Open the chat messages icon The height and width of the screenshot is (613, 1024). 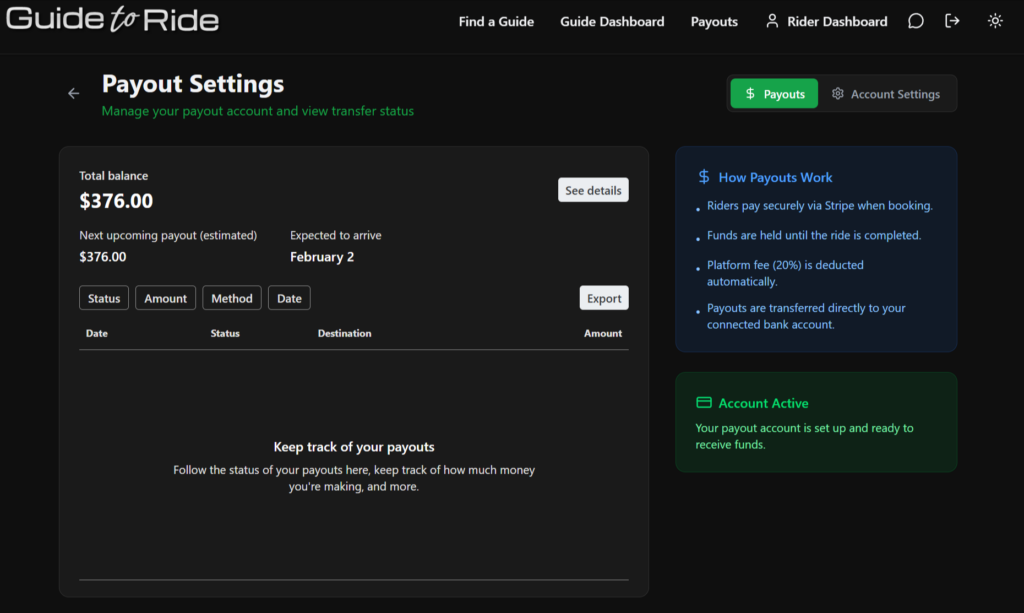point(915,21)
